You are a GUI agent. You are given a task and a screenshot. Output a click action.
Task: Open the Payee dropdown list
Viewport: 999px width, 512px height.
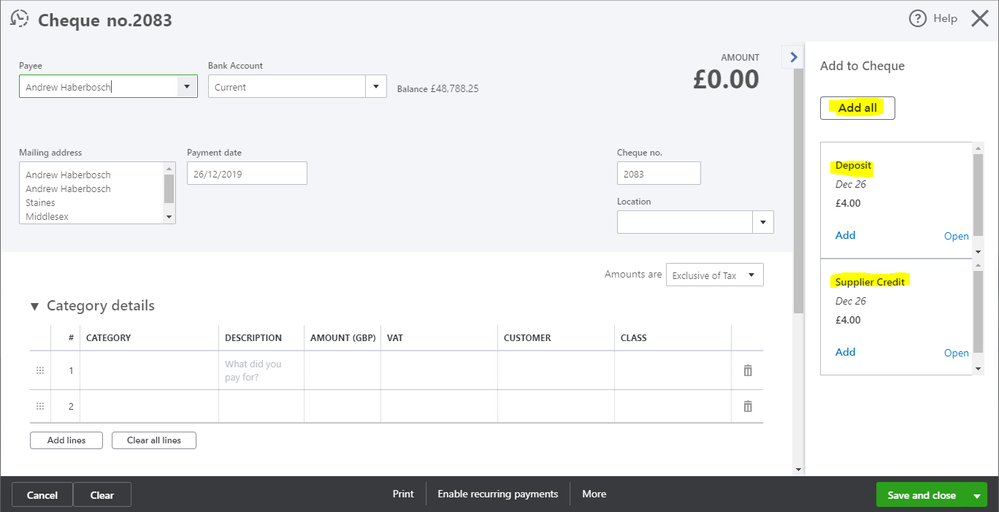187,87
